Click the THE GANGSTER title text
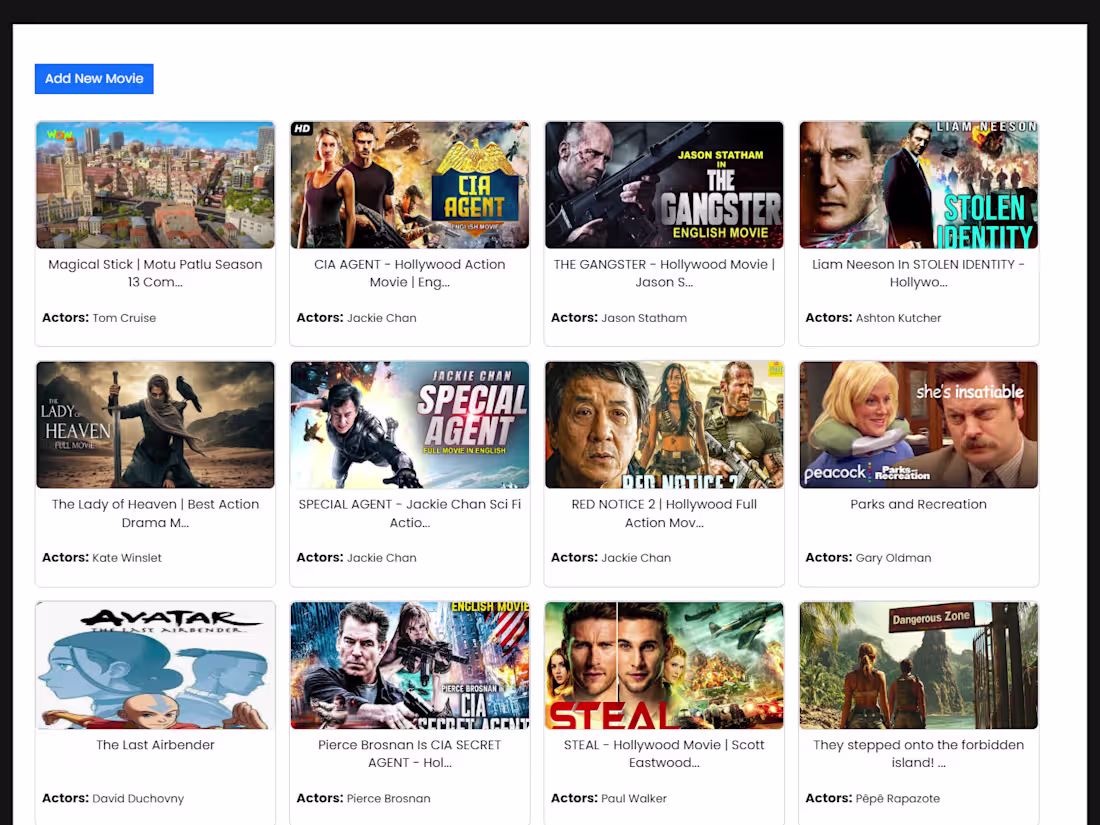The image size is (1100, 825). (663, 272)
